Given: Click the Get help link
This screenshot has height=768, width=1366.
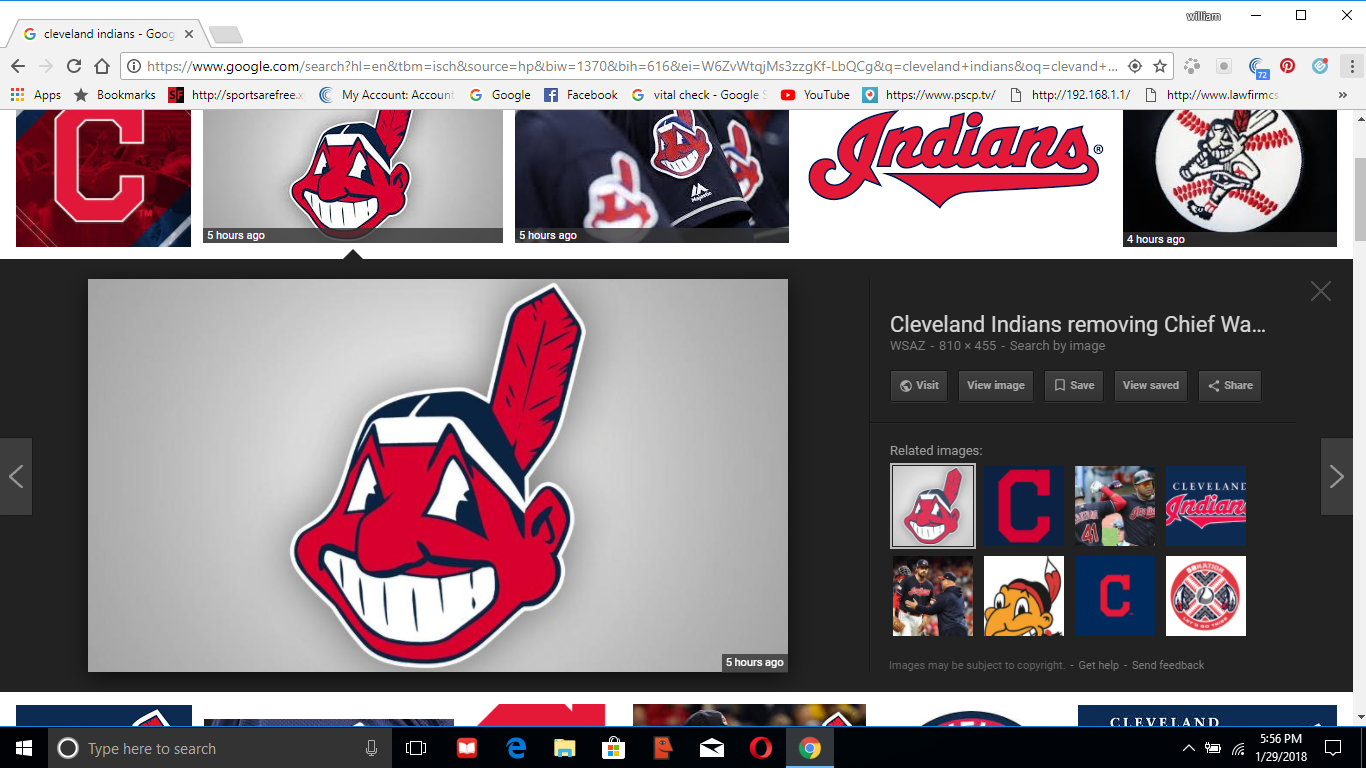Looking at the screenshot, I should click(1098, 665).
